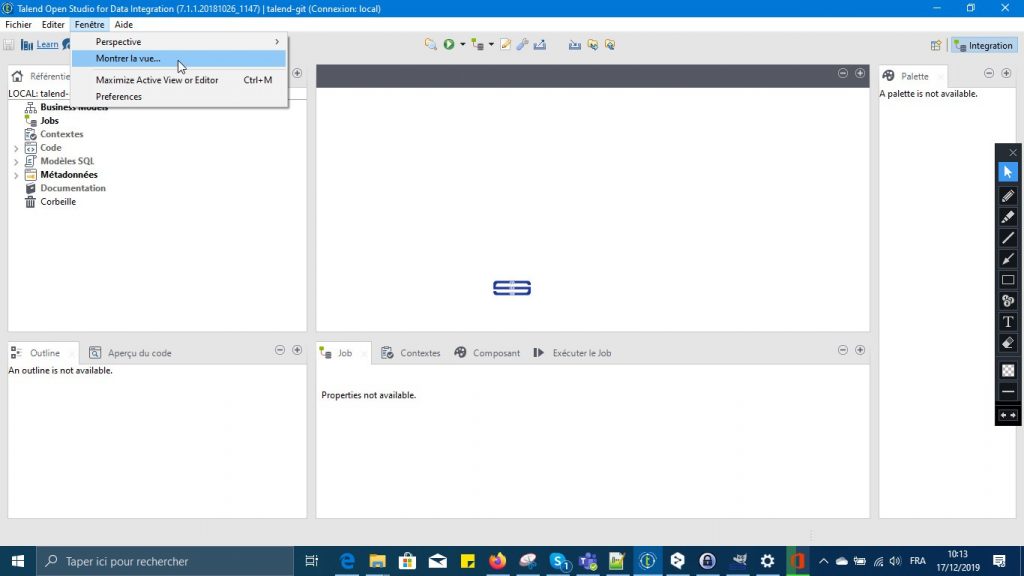
Task: Open Firefox from the taskbar
Action: [498, 561]
